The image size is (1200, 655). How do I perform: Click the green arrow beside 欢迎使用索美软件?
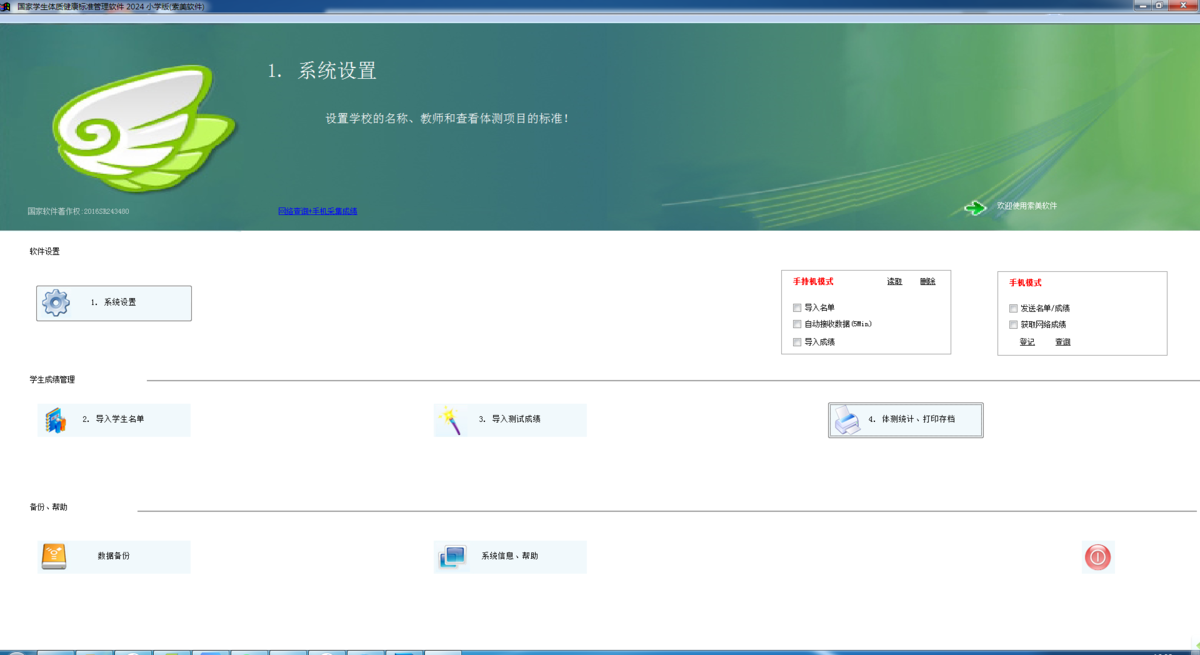[x=975, y=207]
